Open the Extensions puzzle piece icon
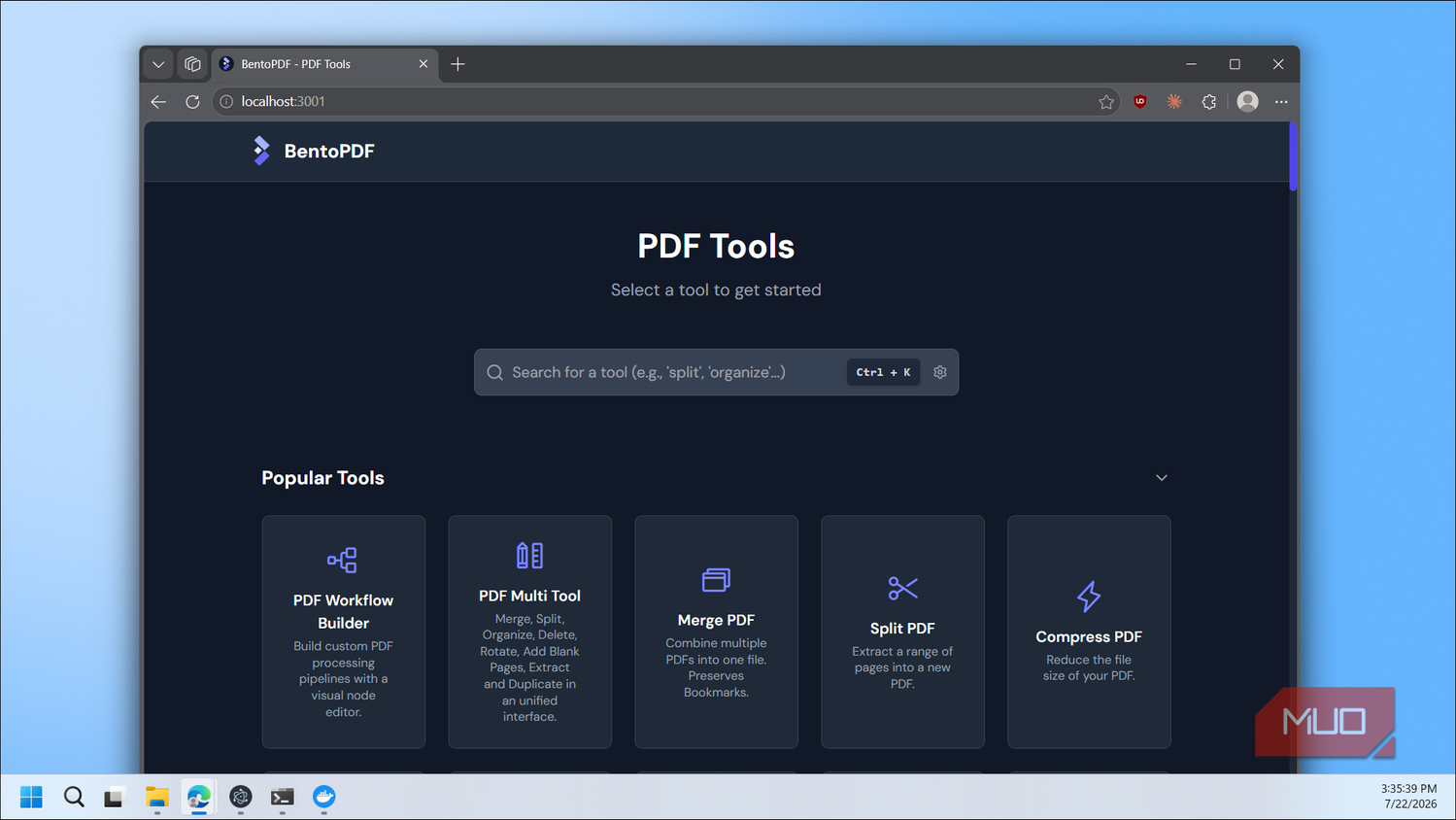 [1209, 101]
